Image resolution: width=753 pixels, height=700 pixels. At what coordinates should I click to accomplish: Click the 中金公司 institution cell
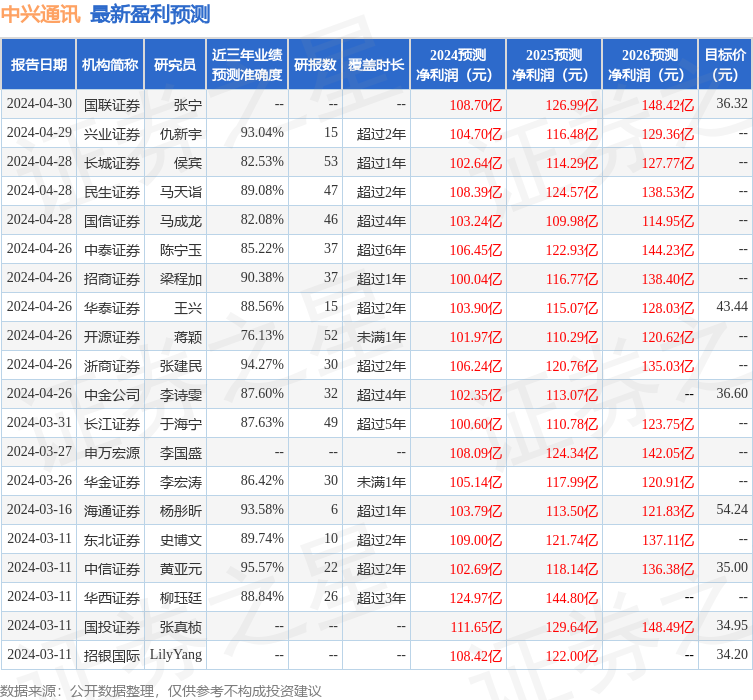pyautogui.click(x=112, y=395)
